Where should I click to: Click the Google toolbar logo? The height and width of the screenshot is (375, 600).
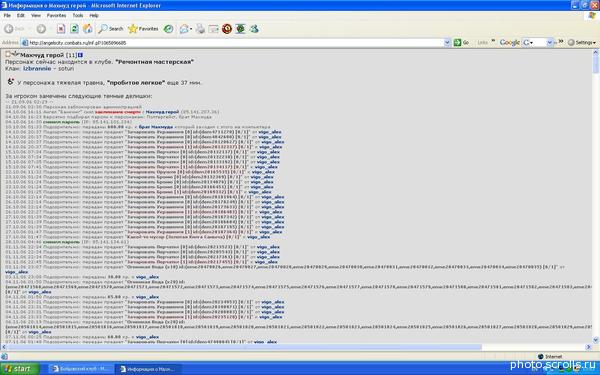click(510, 42)
